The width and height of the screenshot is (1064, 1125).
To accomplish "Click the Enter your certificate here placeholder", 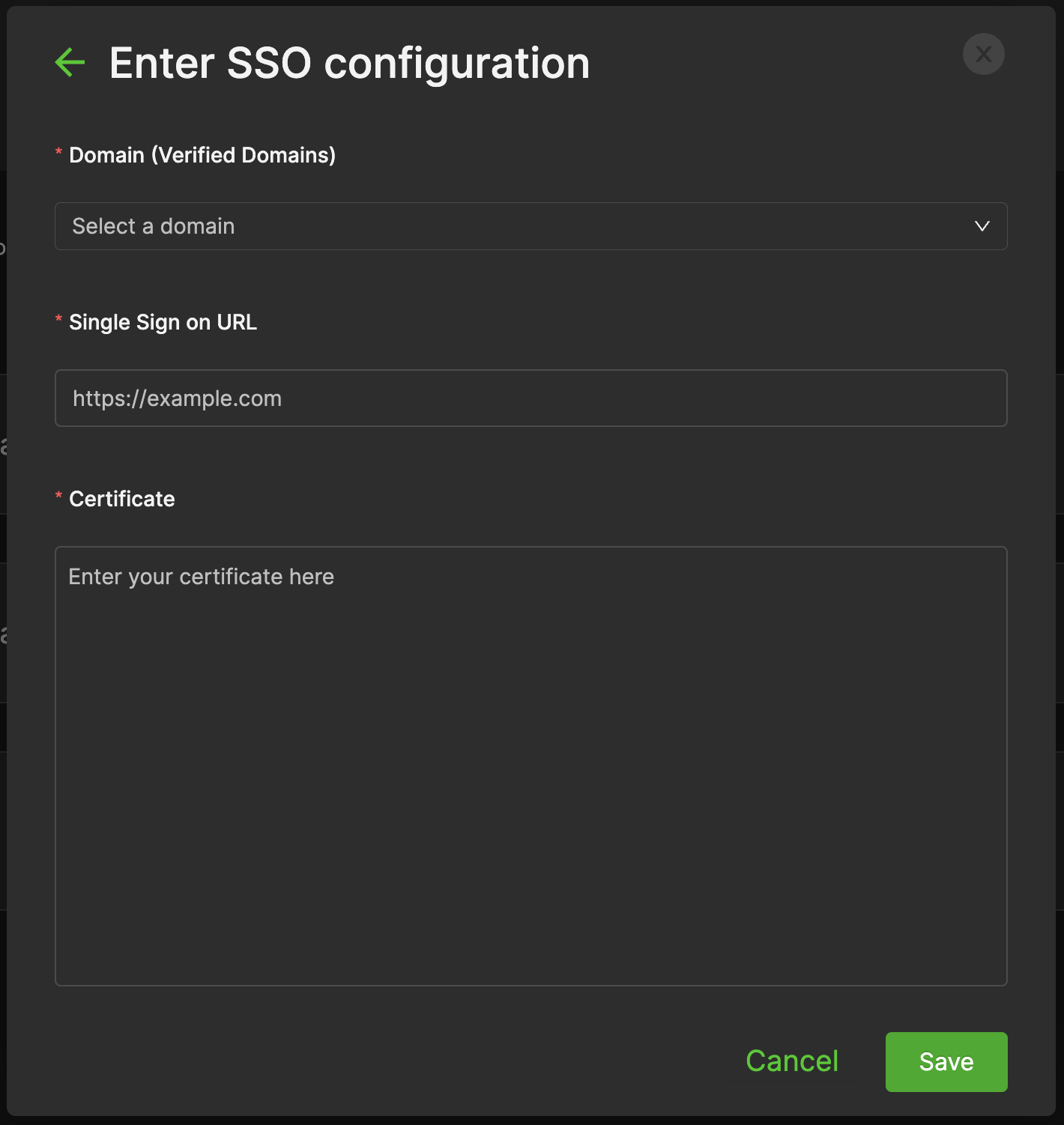I will [201, 577].
